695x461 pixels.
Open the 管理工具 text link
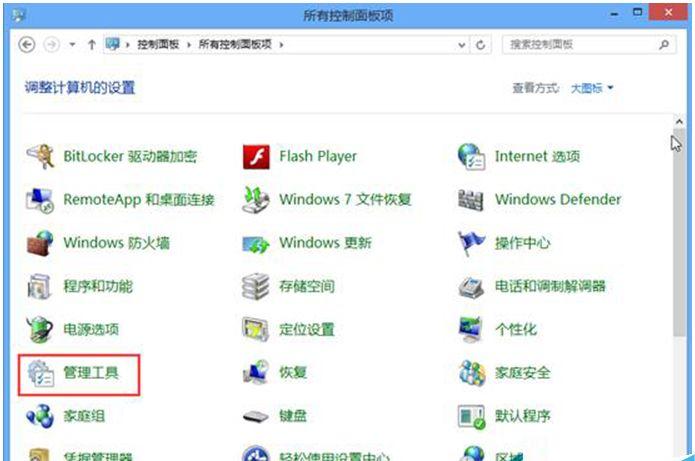click(91, 372)
